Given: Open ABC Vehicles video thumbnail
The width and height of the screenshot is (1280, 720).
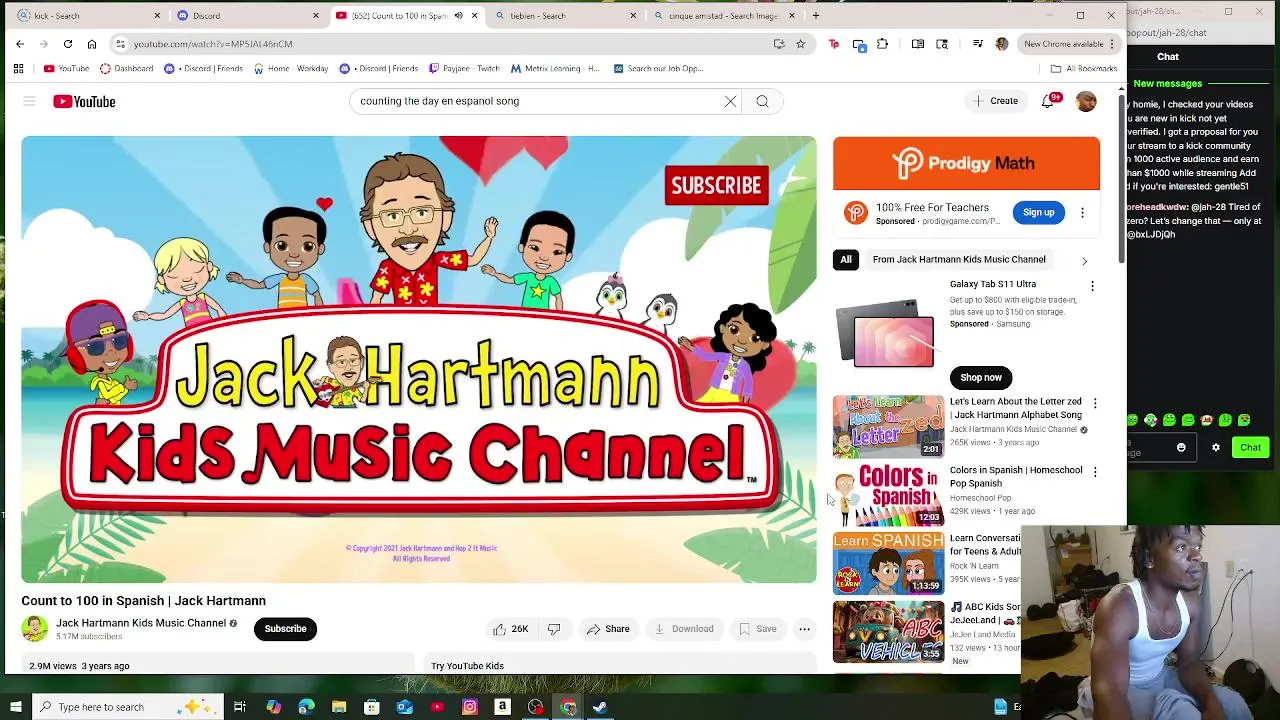Looking at the screenshot, I should [888, 631].
